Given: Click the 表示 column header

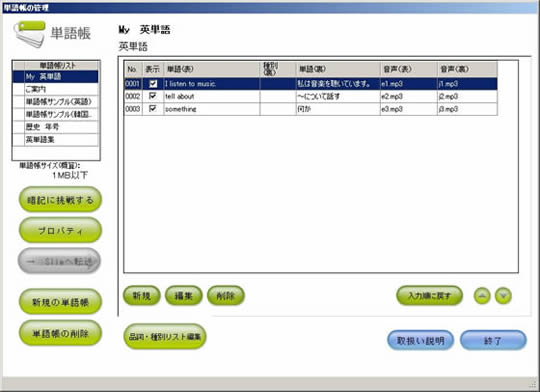Looking at the screenshot, I should coord(153,69).
